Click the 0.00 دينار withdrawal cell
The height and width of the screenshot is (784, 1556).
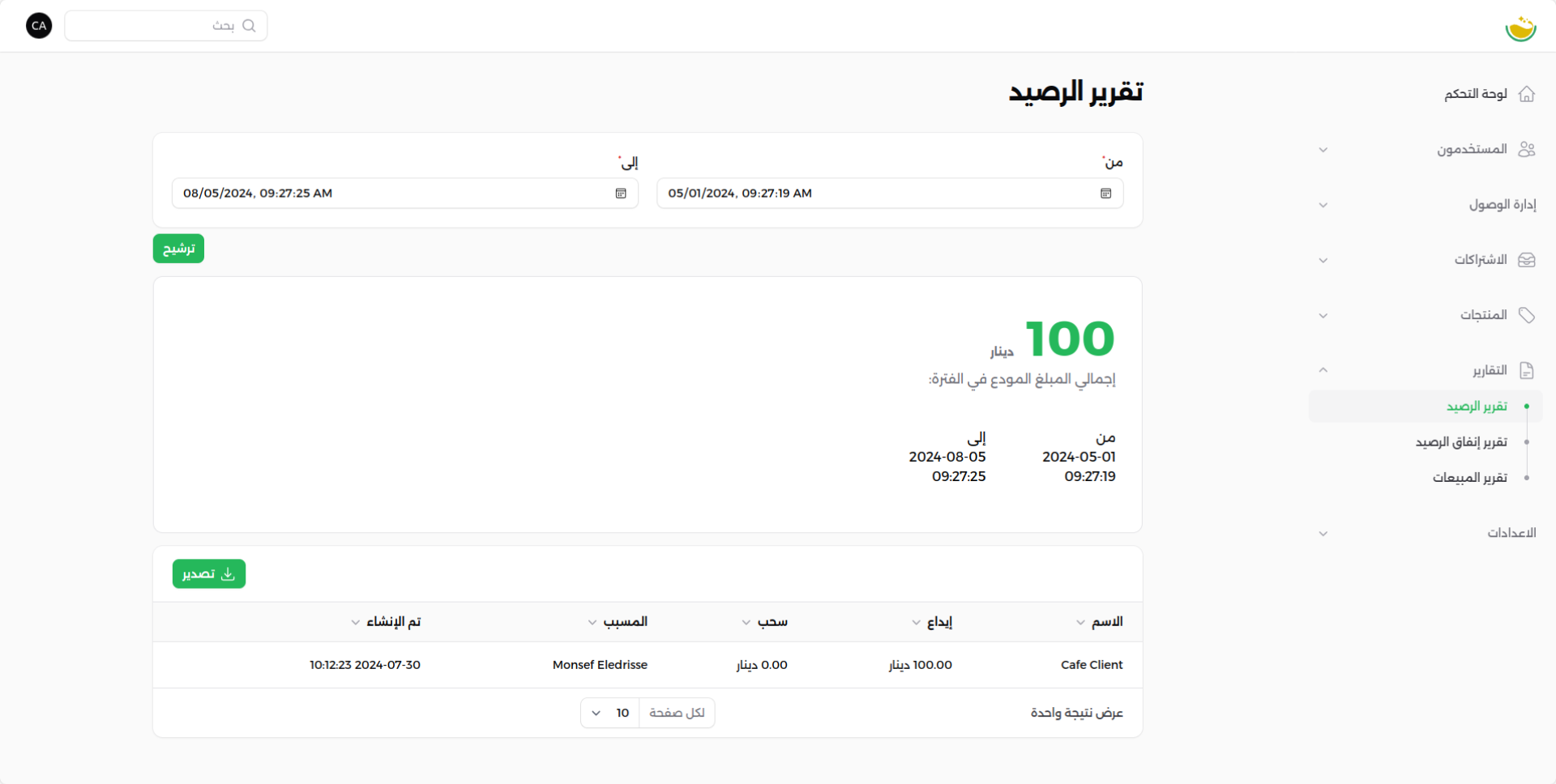tap(762, 665)
